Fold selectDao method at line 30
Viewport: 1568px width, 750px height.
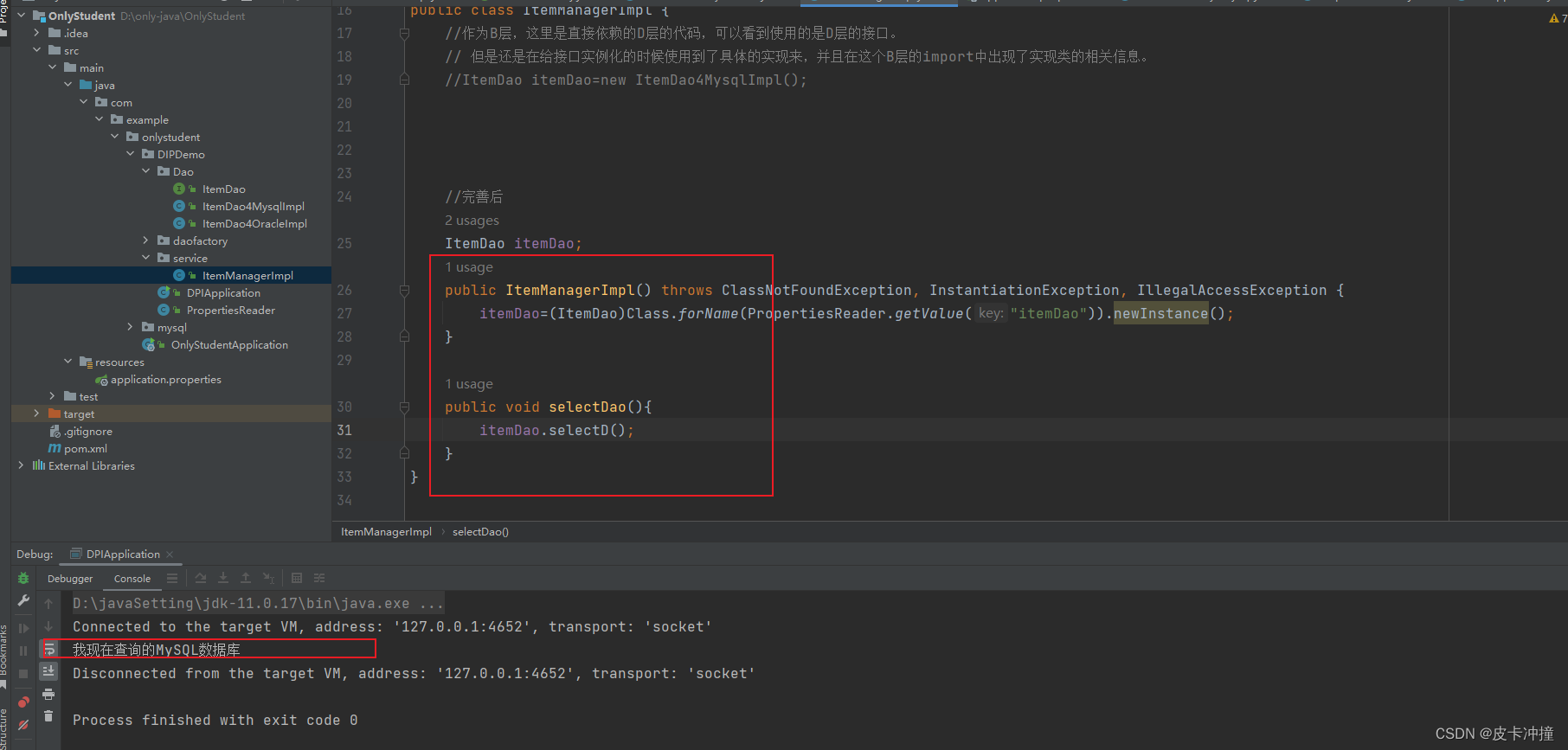(404, 407)
